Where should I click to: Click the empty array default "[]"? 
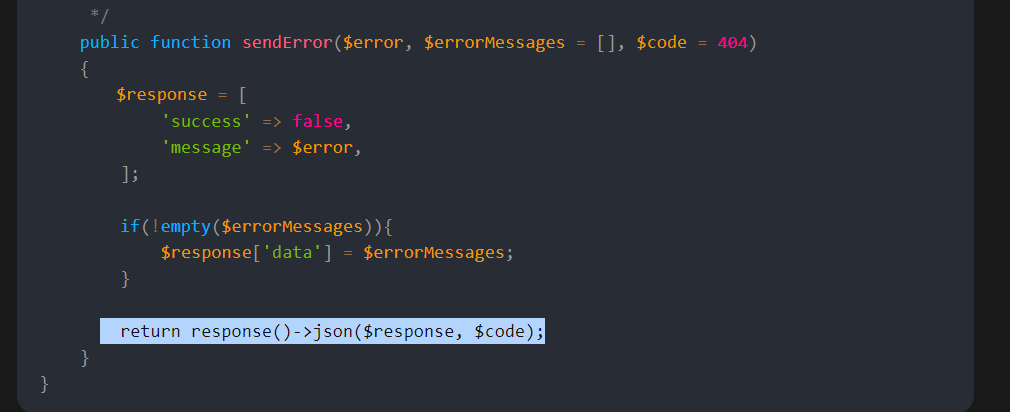coord(606,43)
